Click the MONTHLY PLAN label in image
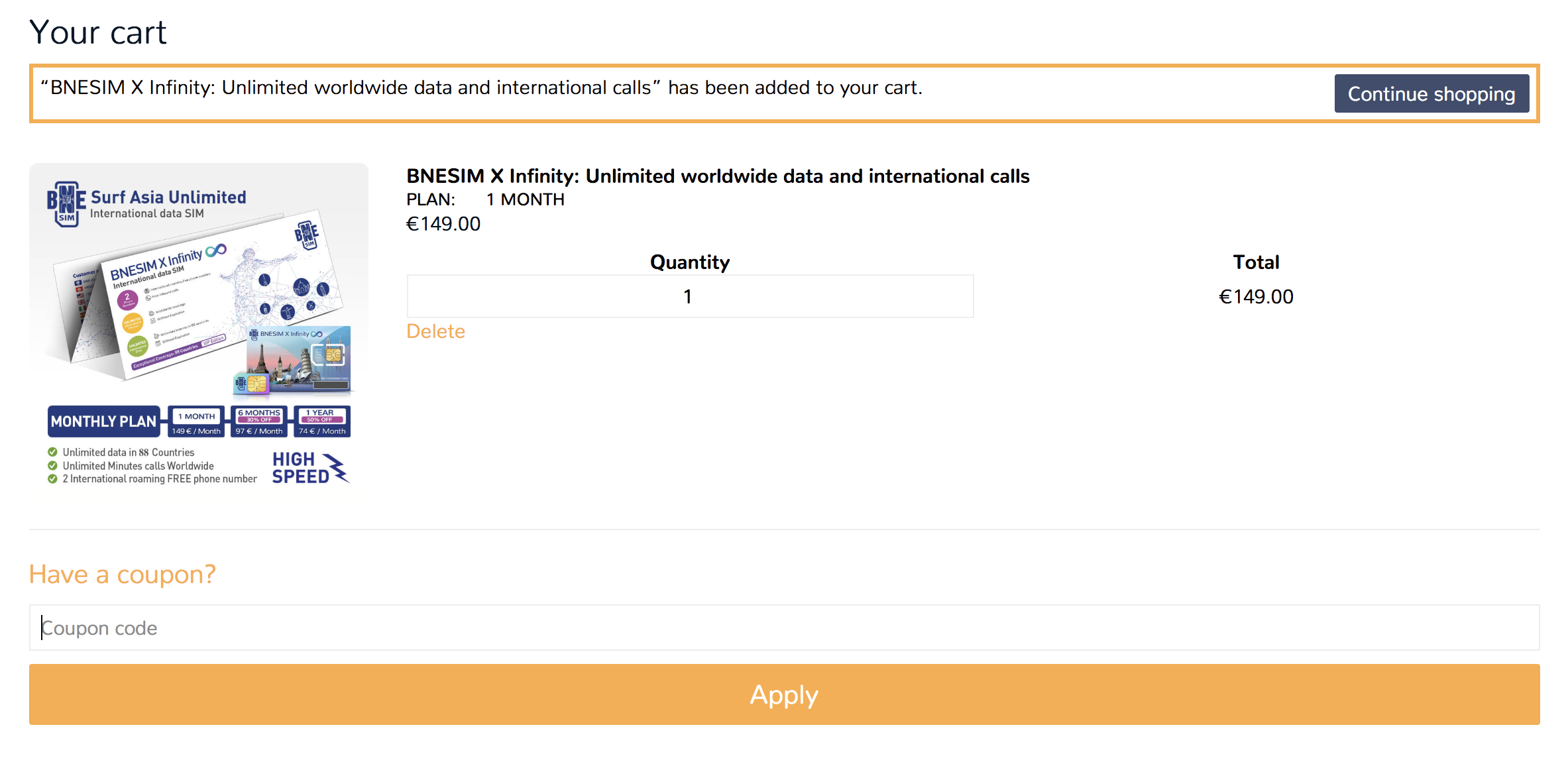 point(104,421)
